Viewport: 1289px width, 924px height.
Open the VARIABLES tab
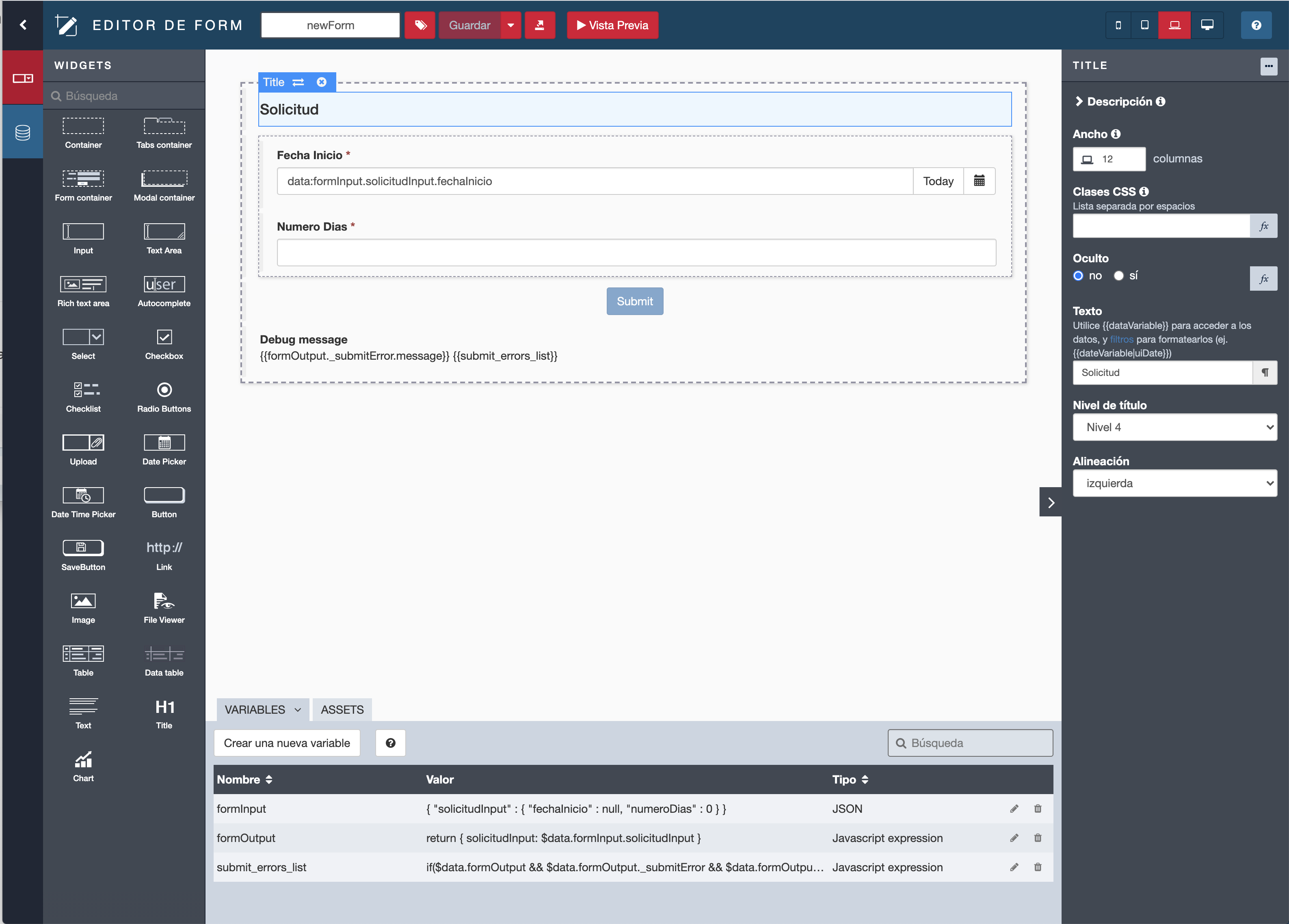pos(263,709)
